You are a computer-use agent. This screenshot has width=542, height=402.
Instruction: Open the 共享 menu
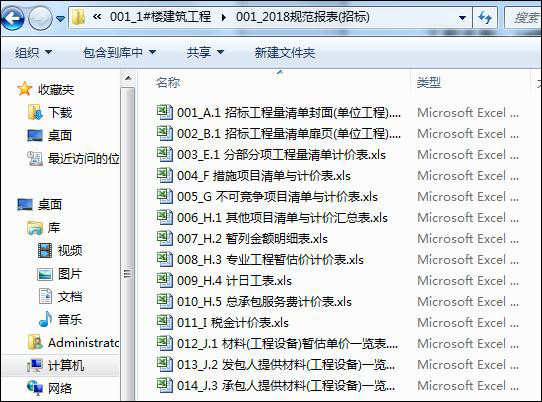pyautogui.click(x=205, y=53)
